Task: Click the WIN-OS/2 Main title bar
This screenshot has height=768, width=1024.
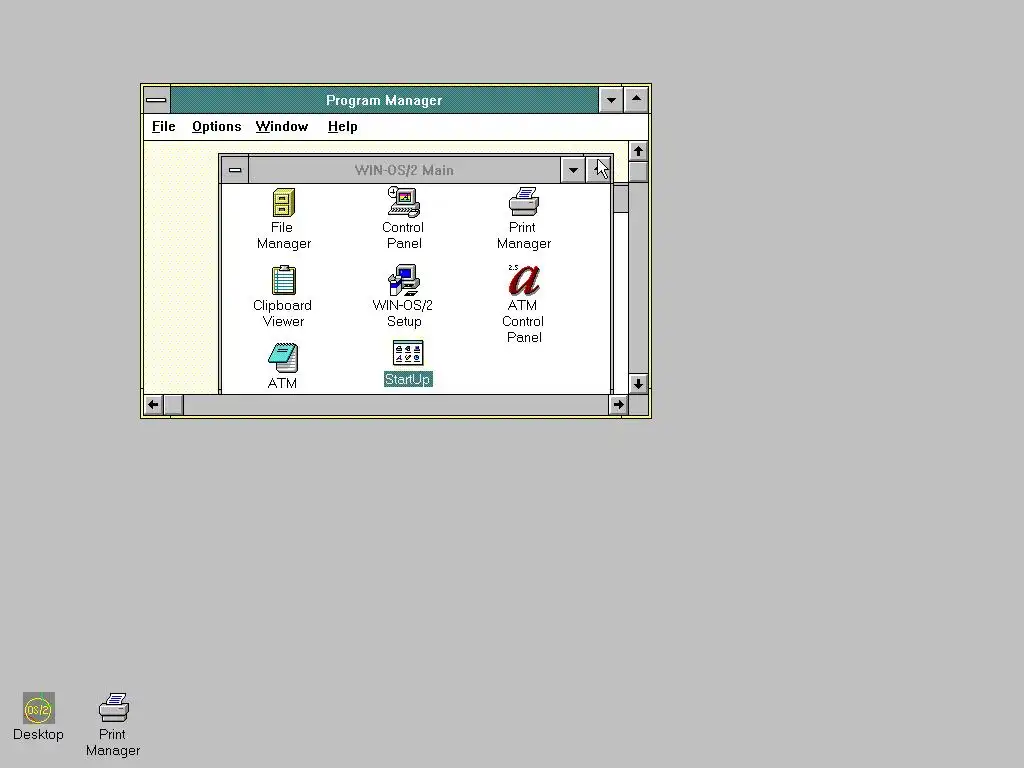Action: (404, 170)
